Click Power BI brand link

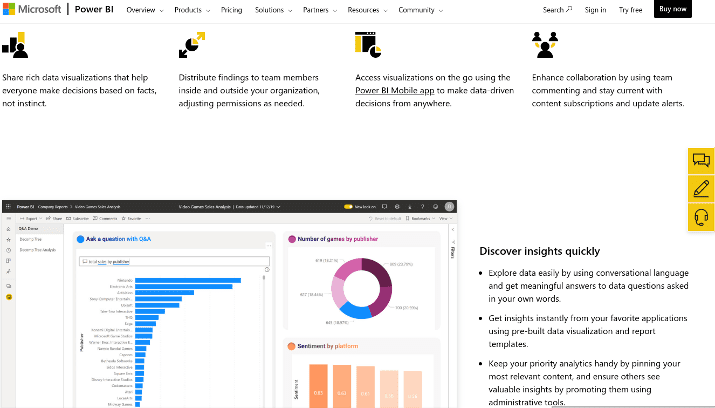coord(94,9)
